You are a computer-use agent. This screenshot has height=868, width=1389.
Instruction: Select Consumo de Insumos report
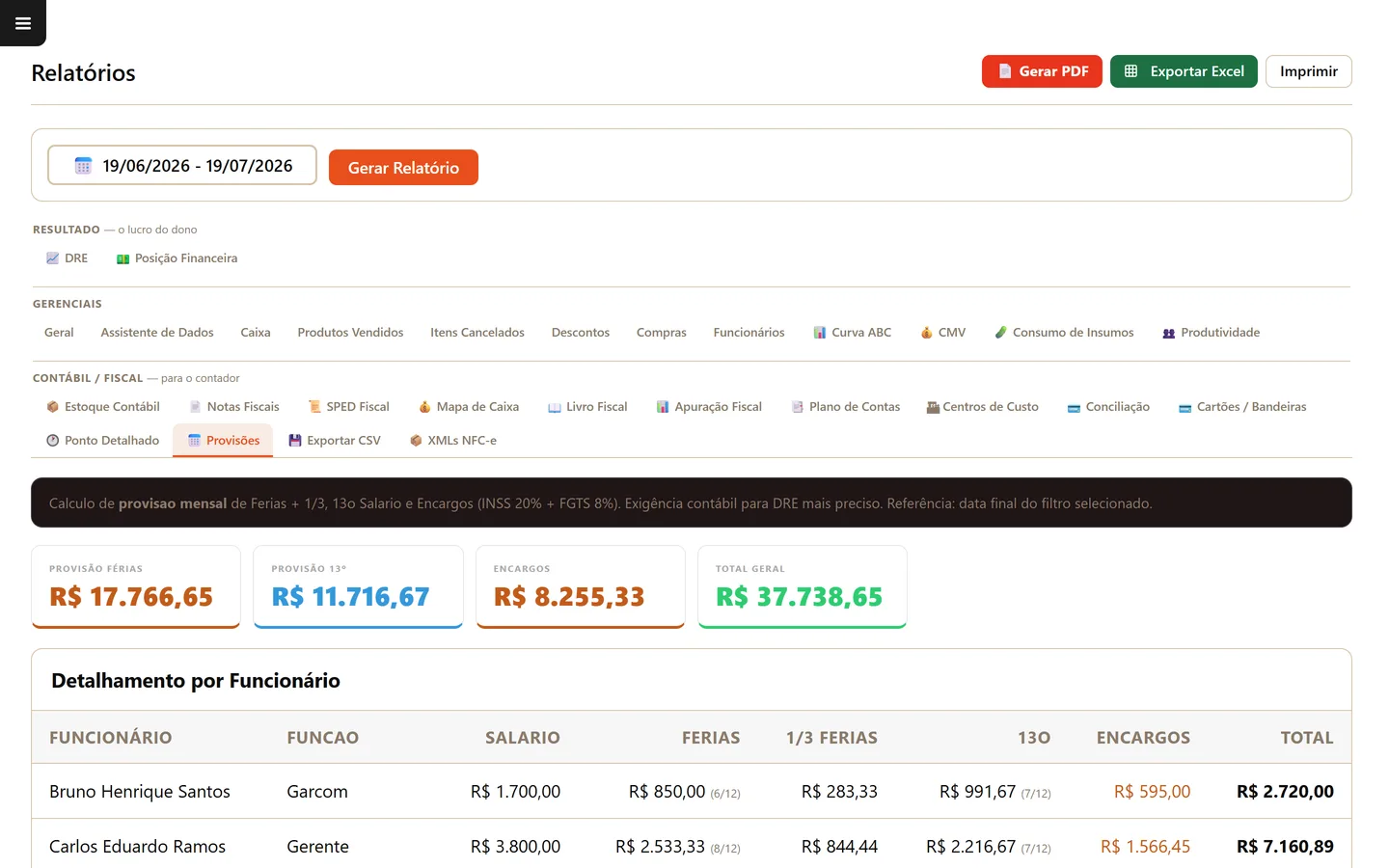click(1064, 333)
